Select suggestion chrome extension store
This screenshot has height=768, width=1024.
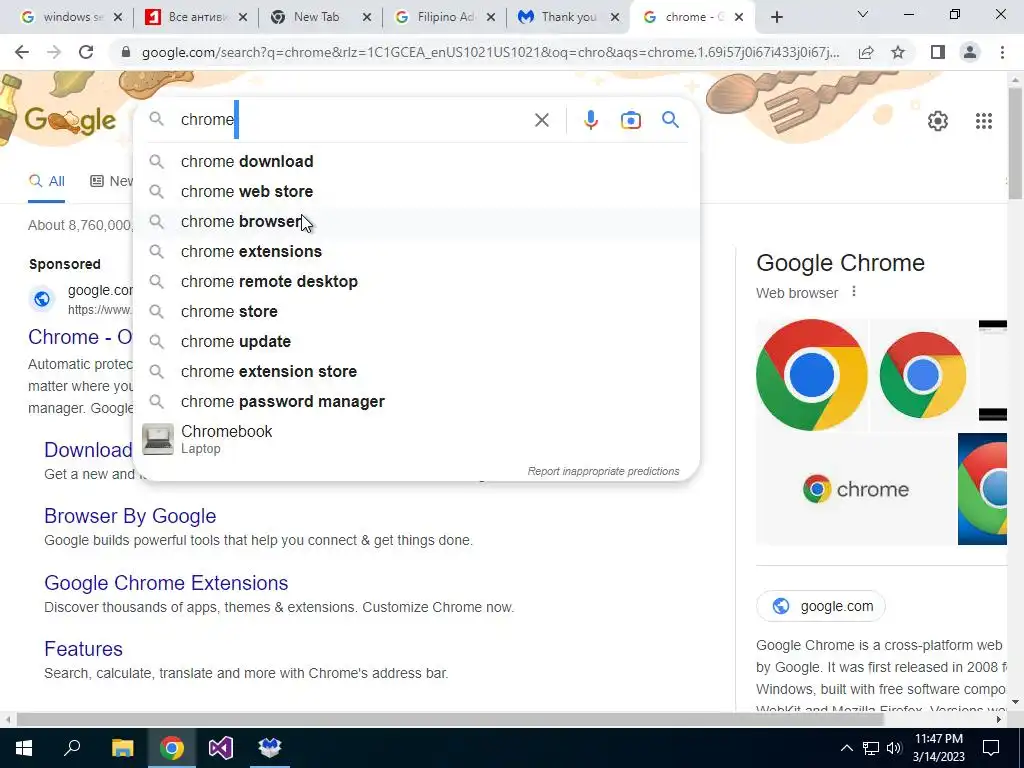(417, 372)
